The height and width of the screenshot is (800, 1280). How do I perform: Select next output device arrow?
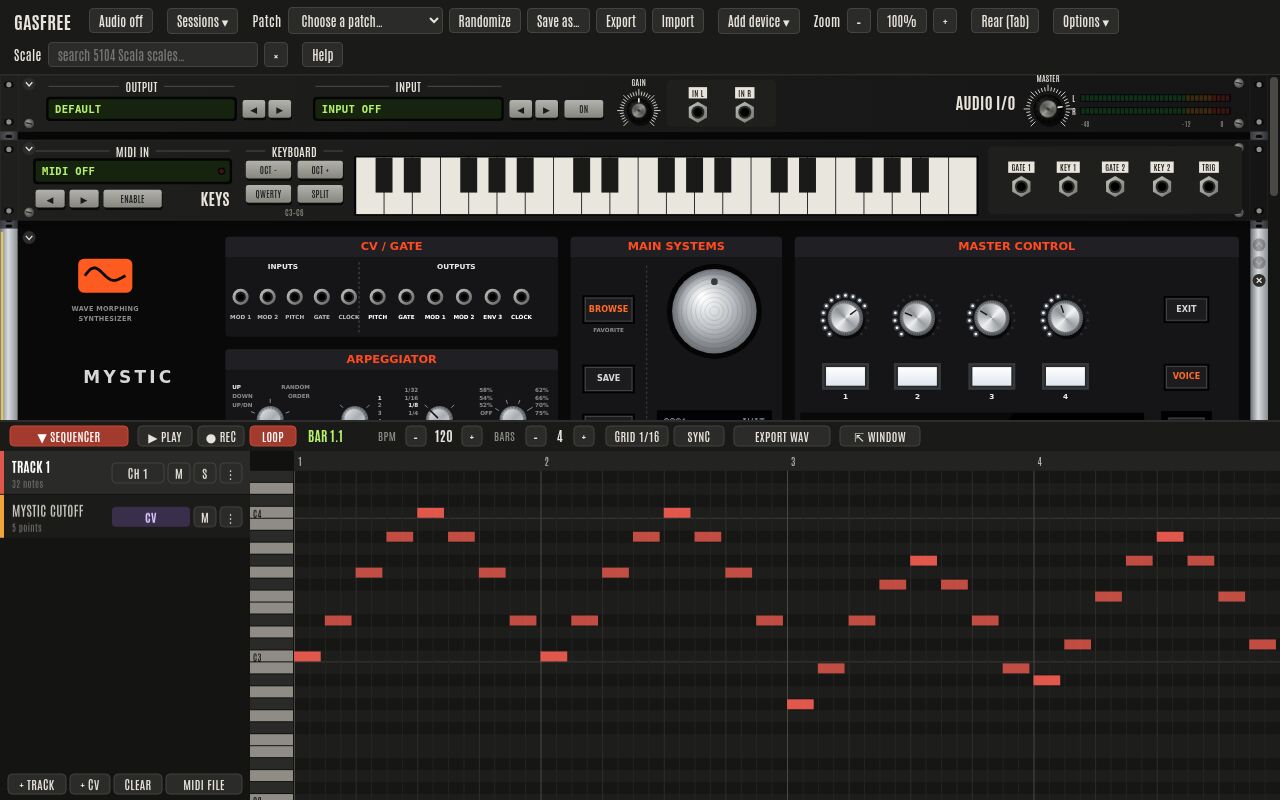coord(280,109)
